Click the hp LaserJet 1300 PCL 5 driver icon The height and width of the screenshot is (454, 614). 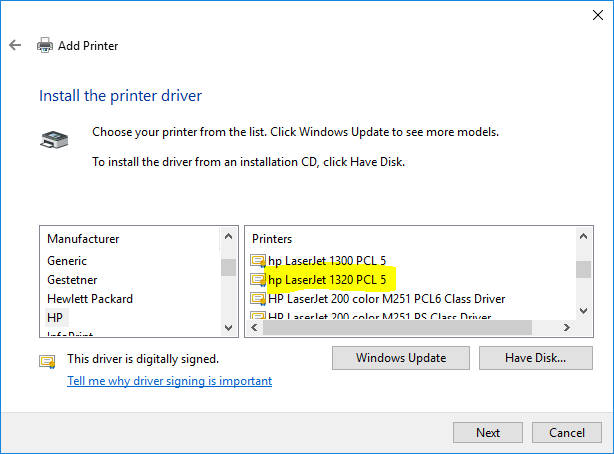[x=258, y=261]
